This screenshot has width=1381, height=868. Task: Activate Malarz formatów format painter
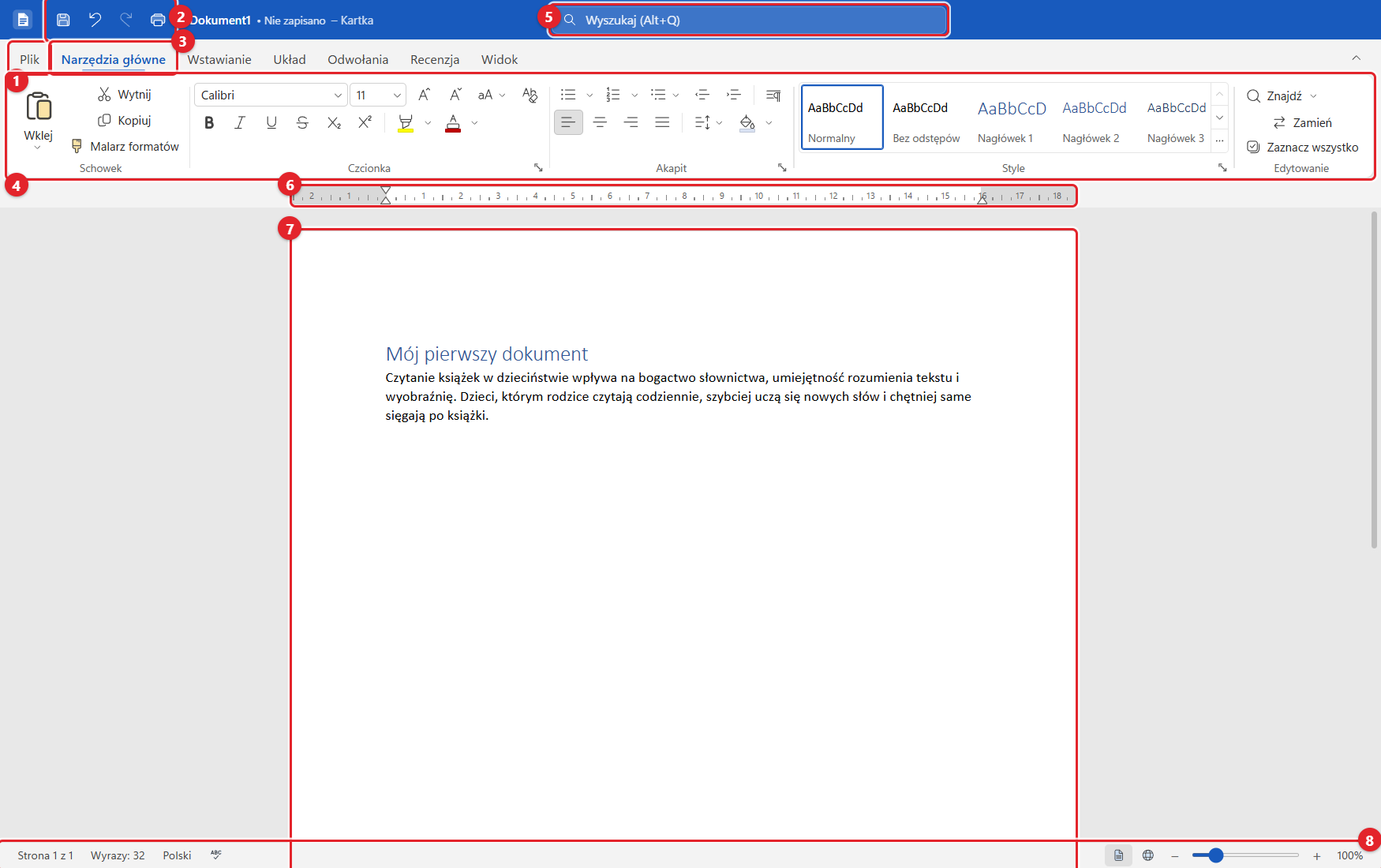[125, 147]
